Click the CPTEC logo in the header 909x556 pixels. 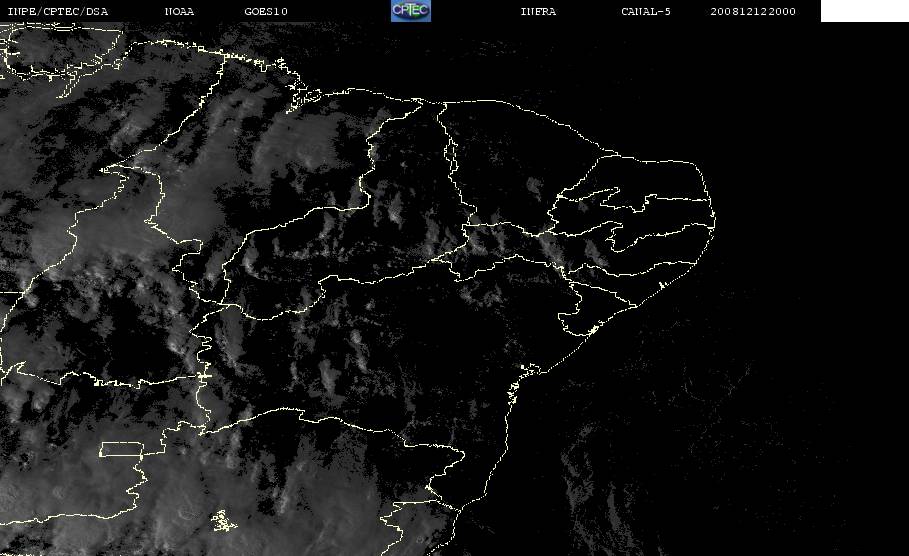[x=410, y=10]
